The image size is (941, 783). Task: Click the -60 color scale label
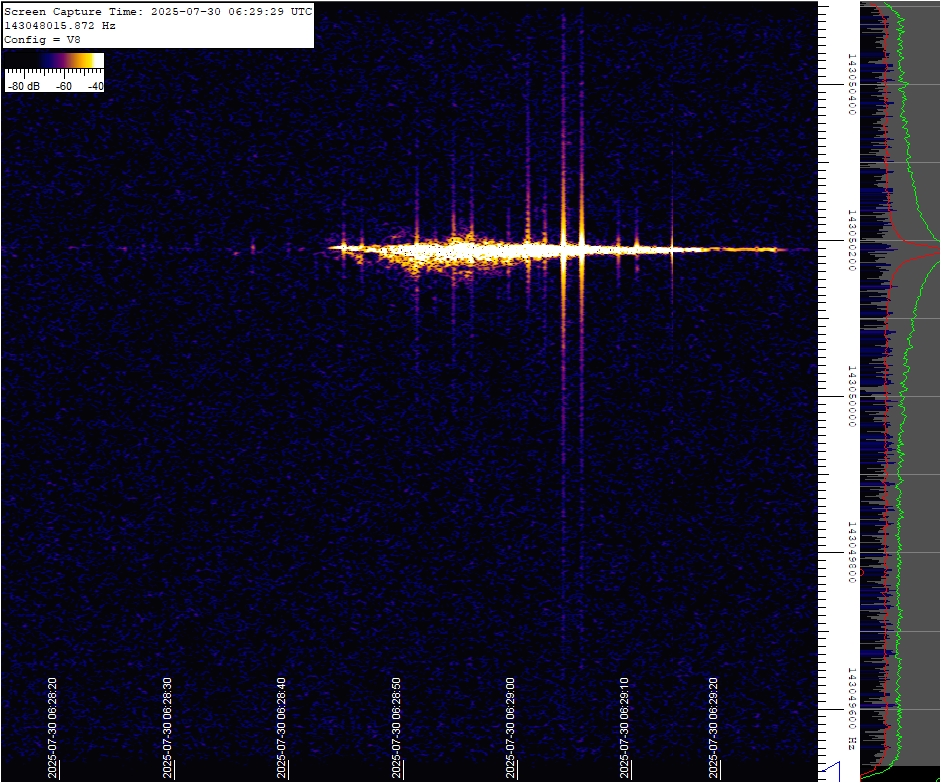click(x=64, y=86)
